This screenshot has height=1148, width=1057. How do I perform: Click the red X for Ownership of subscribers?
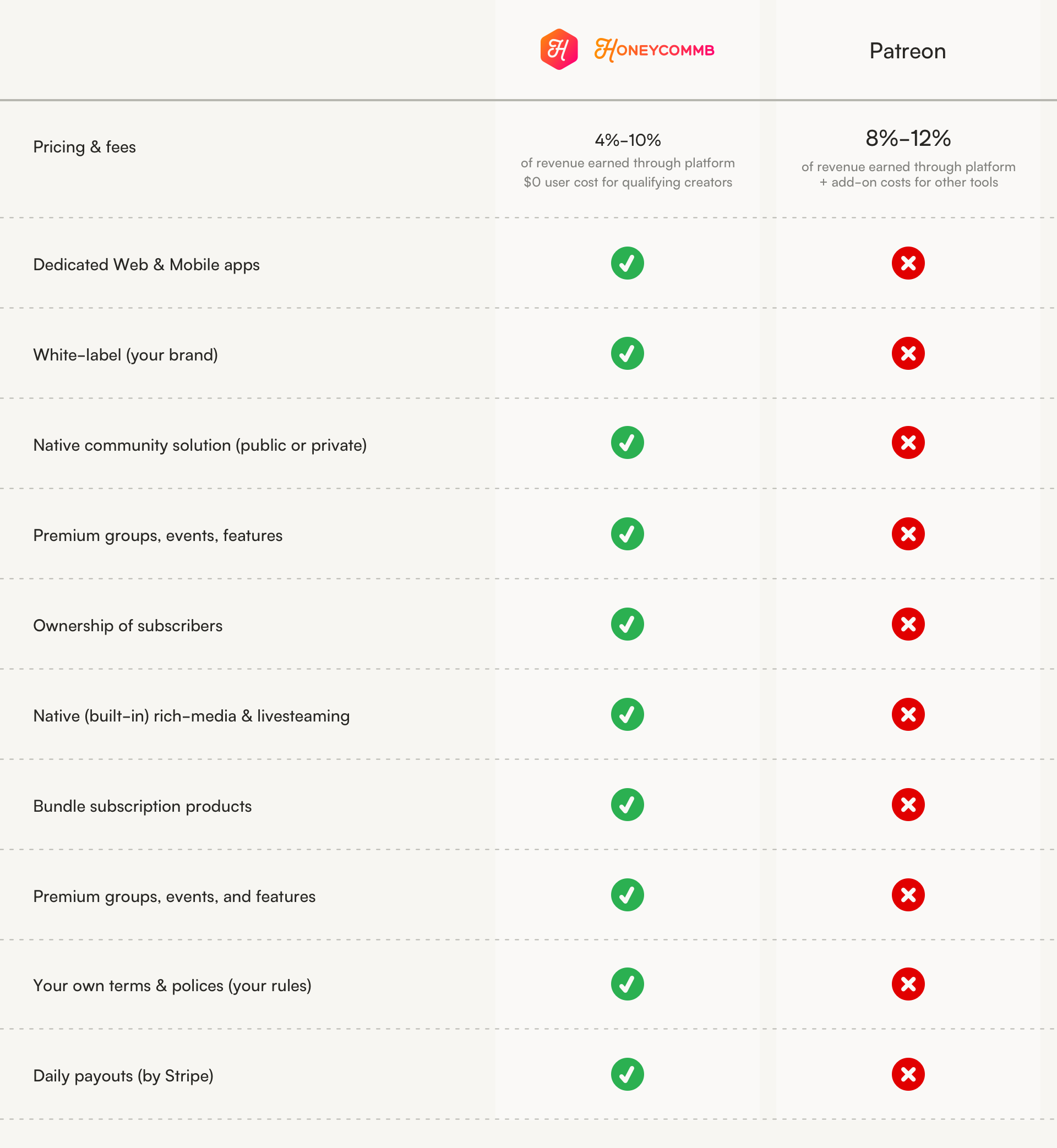coord(908,624)
